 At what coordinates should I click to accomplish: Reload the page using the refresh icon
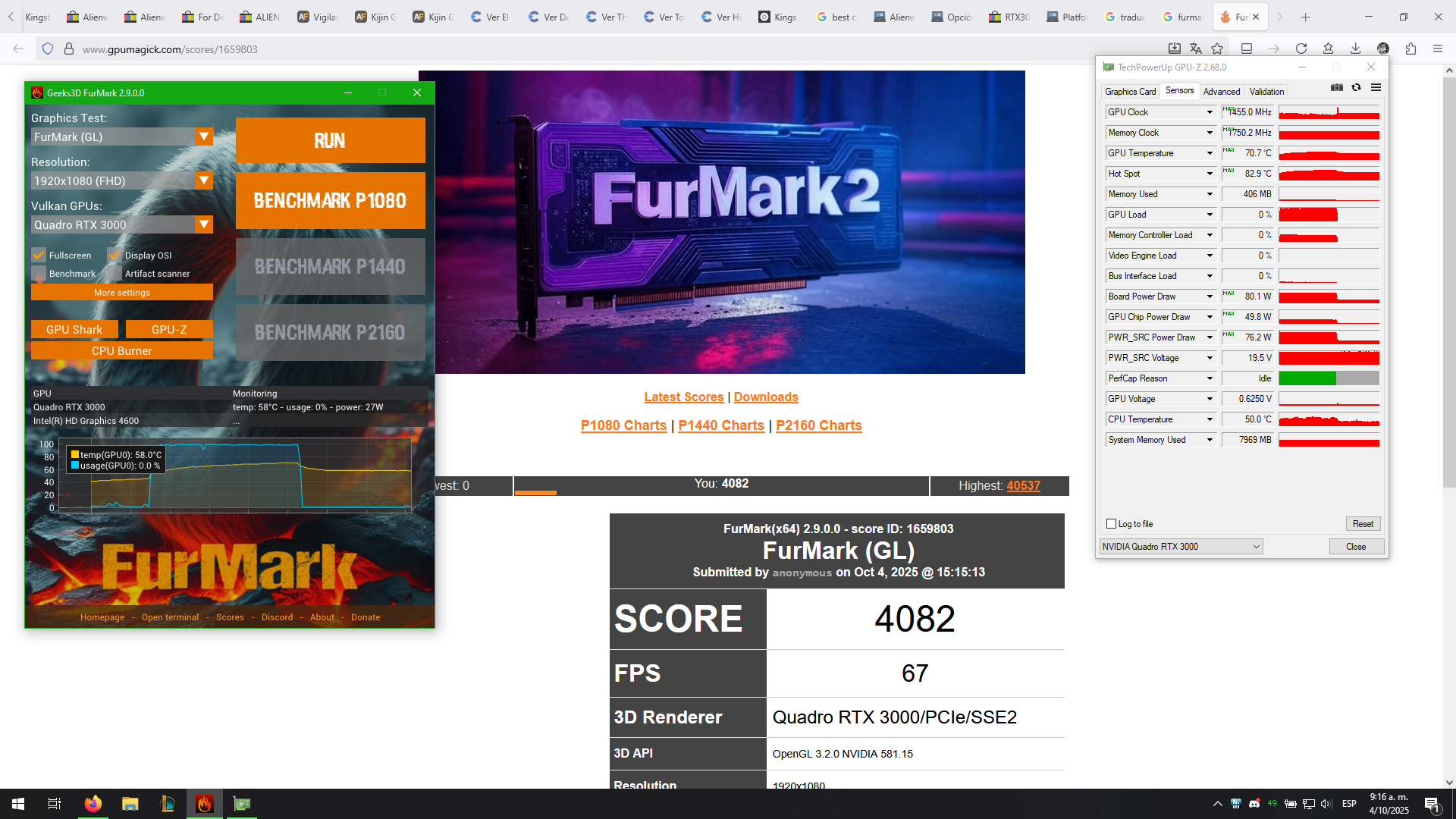tap(1301, 49)
